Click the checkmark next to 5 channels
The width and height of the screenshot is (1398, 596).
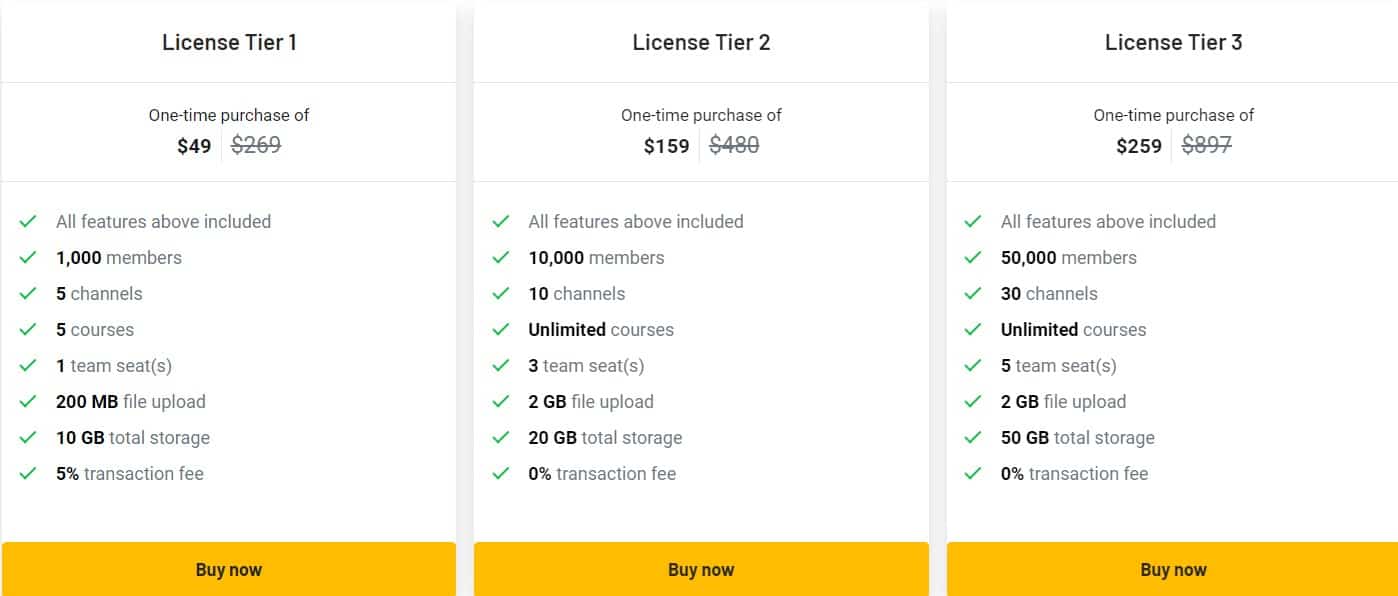(x=28, y=293)
